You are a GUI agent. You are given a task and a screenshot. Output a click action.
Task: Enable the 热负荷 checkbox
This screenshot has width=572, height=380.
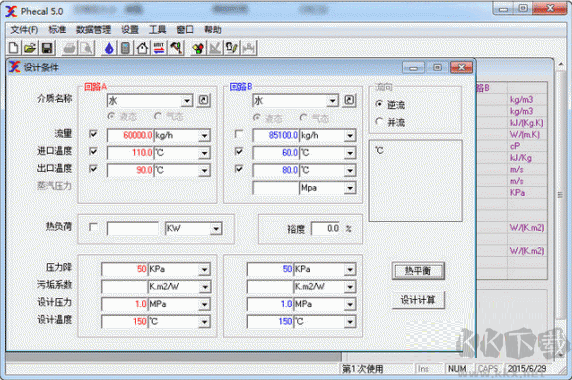pyautogui.click(x=93, y=227)
